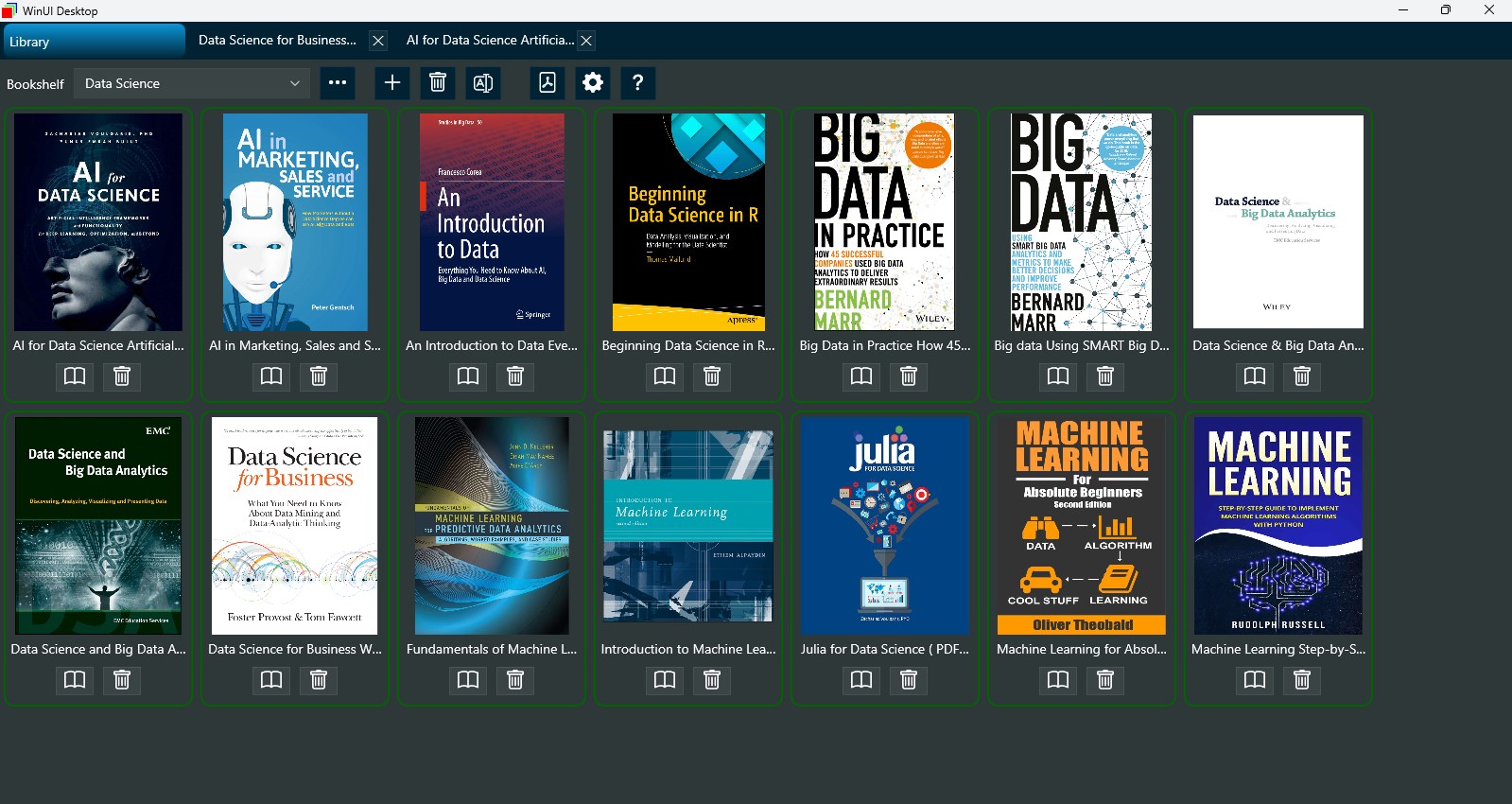The image size is (1512, 804).
Task: Delete Data Science for Business W... book
Action: tap(319, 680)
